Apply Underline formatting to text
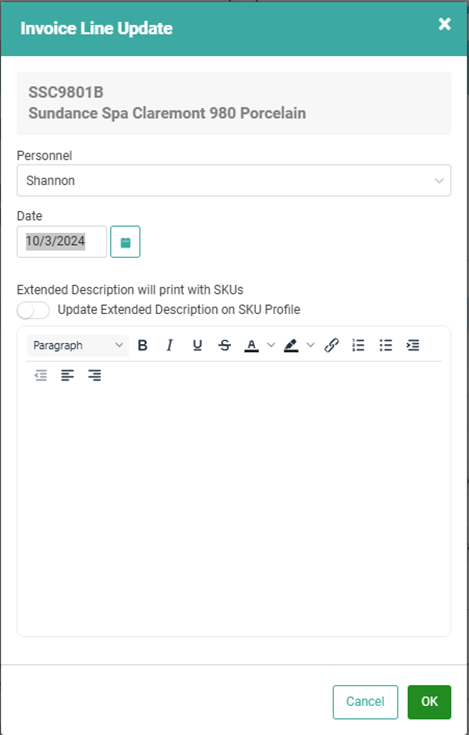 point(197,345)
